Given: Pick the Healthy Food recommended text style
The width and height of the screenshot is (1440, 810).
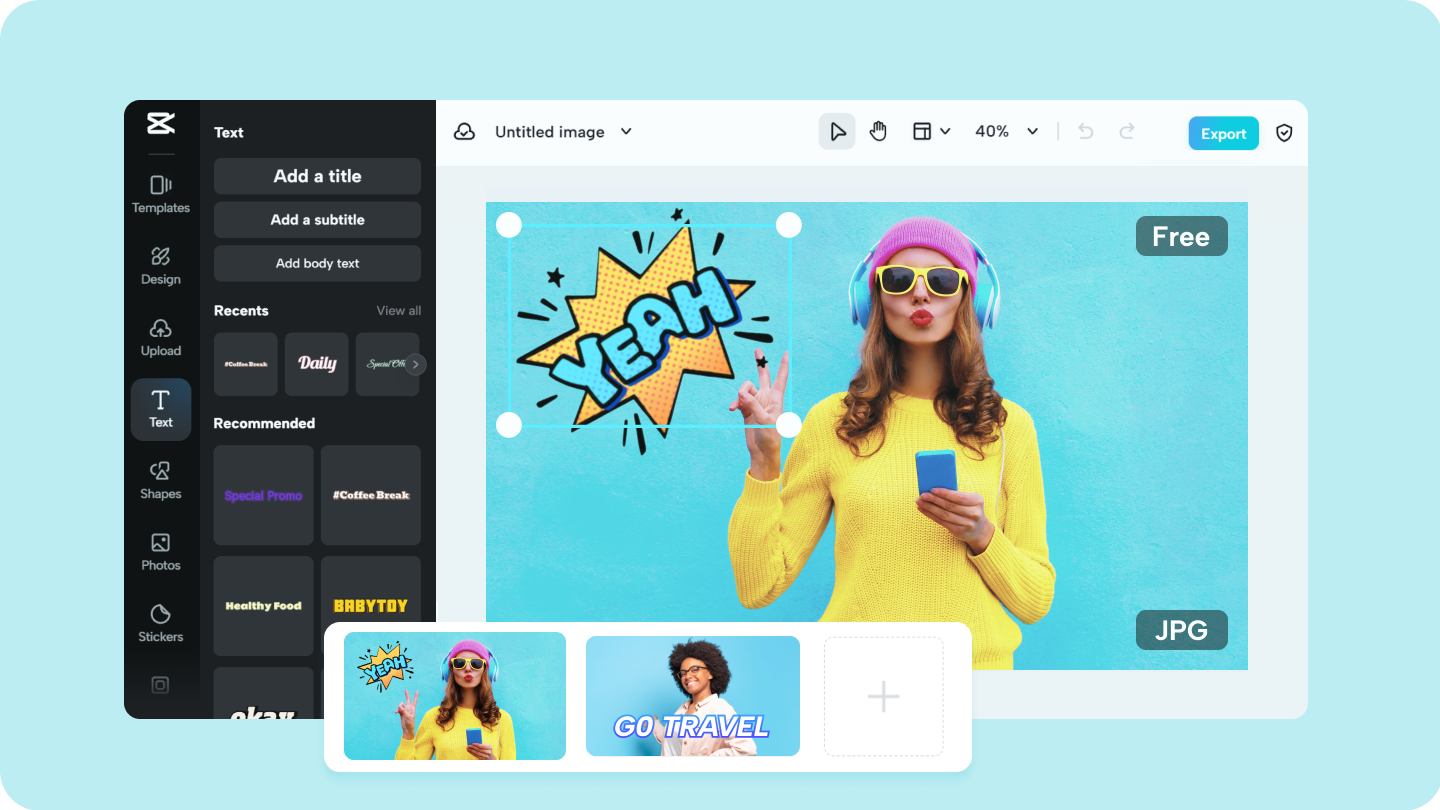Looking at the screenshot, I should [264, 606].
